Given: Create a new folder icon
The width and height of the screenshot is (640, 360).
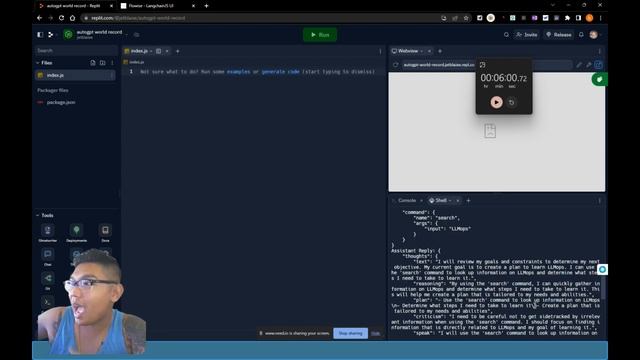Looking at the screenshot, I should (x=102, y=63).
